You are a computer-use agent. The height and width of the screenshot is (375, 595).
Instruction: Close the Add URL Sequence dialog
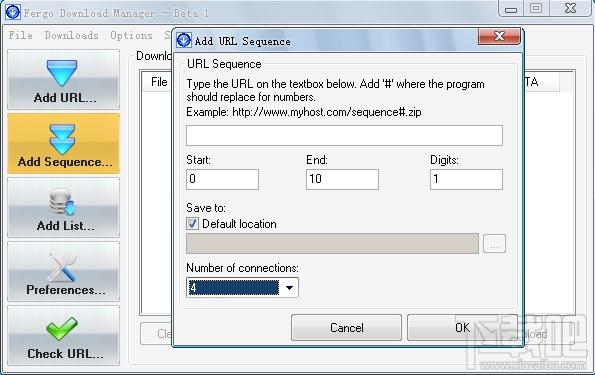click(x=499, y=36)
